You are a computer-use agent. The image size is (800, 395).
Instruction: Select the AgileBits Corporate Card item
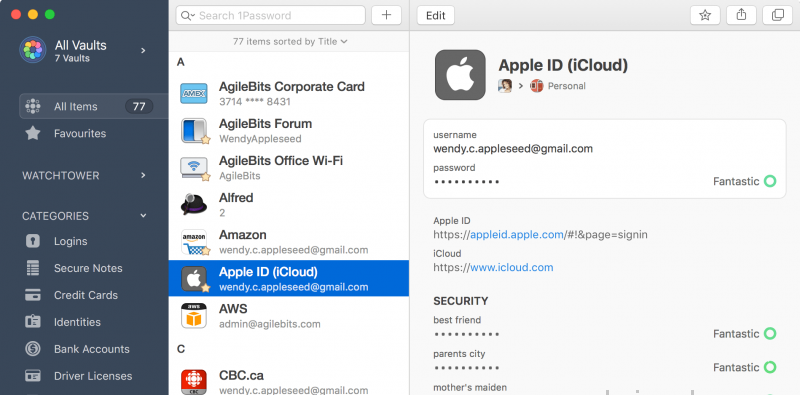tap(289, 93)
